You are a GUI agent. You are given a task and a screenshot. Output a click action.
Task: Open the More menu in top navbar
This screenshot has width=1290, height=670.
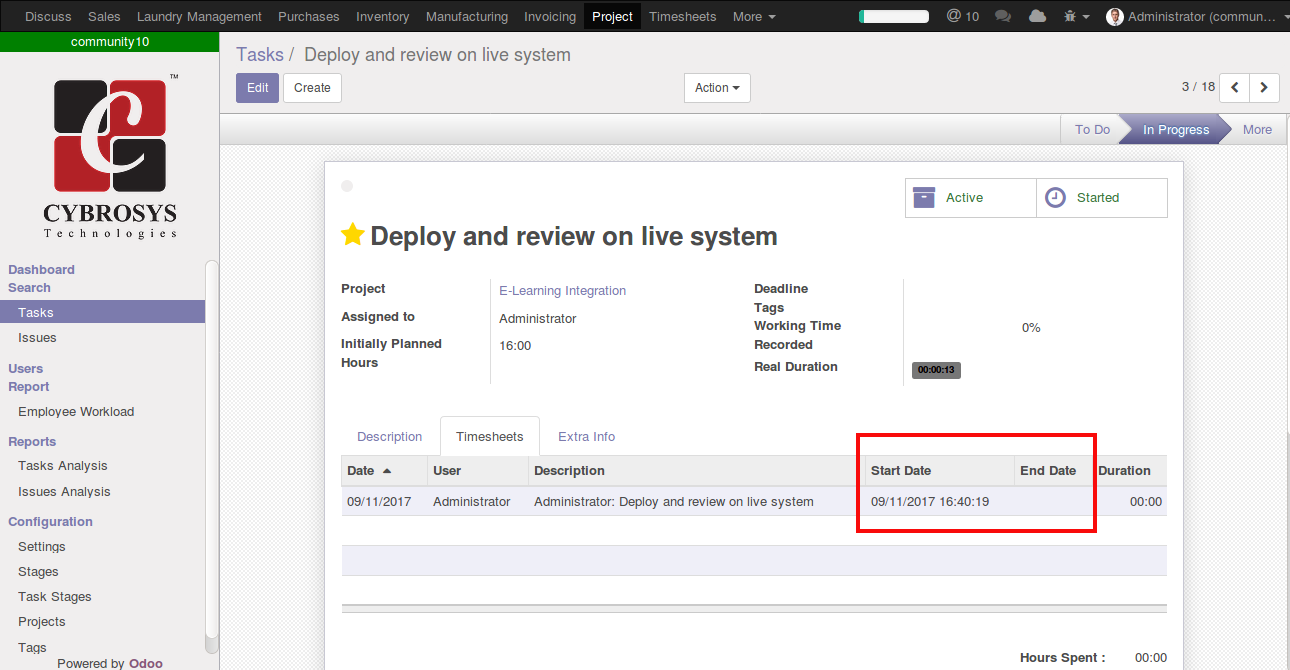[754, 17]
